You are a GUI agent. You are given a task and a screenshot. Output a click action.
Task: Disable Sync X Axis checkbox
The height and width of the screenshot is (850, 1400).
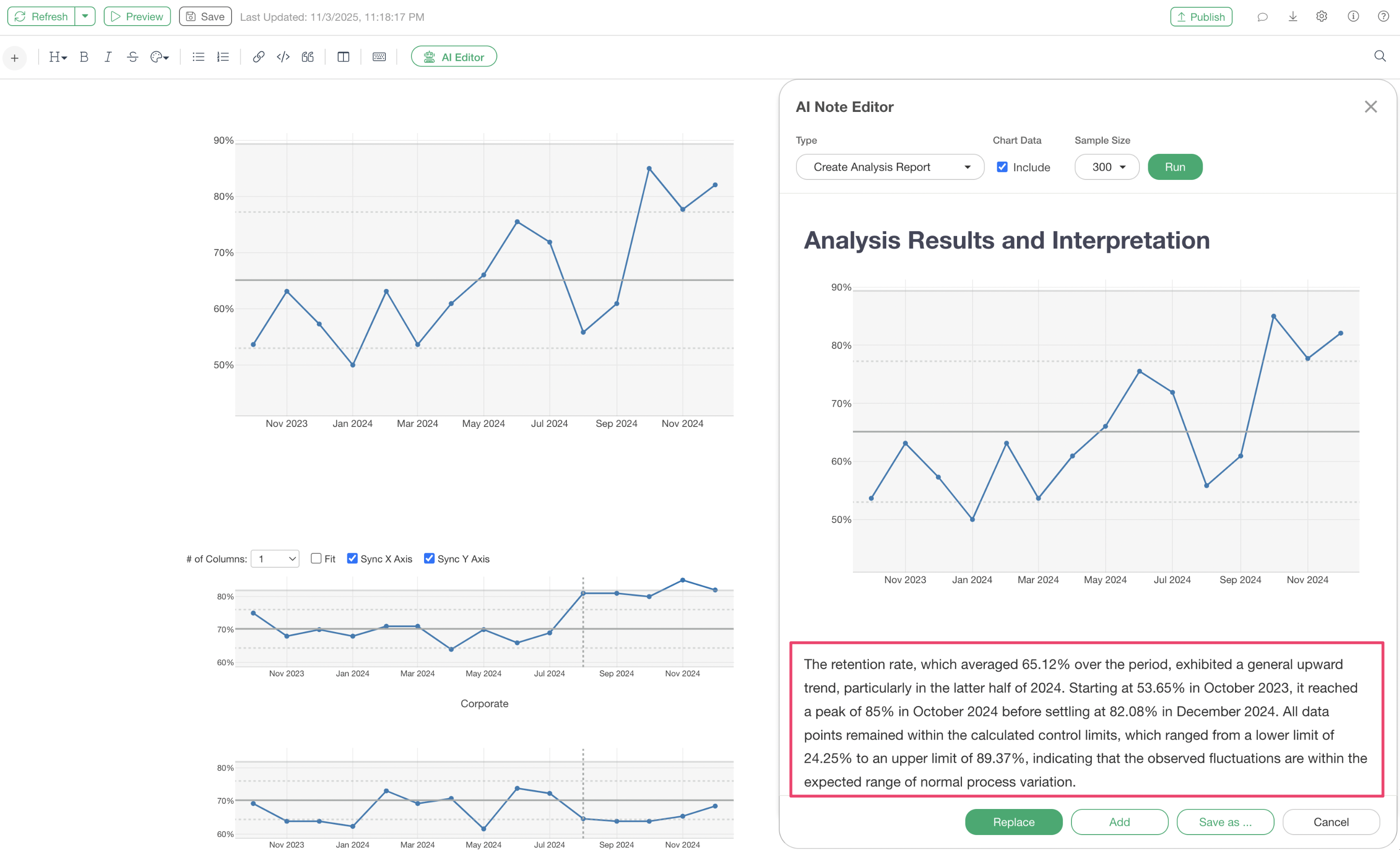click(352, 559)
